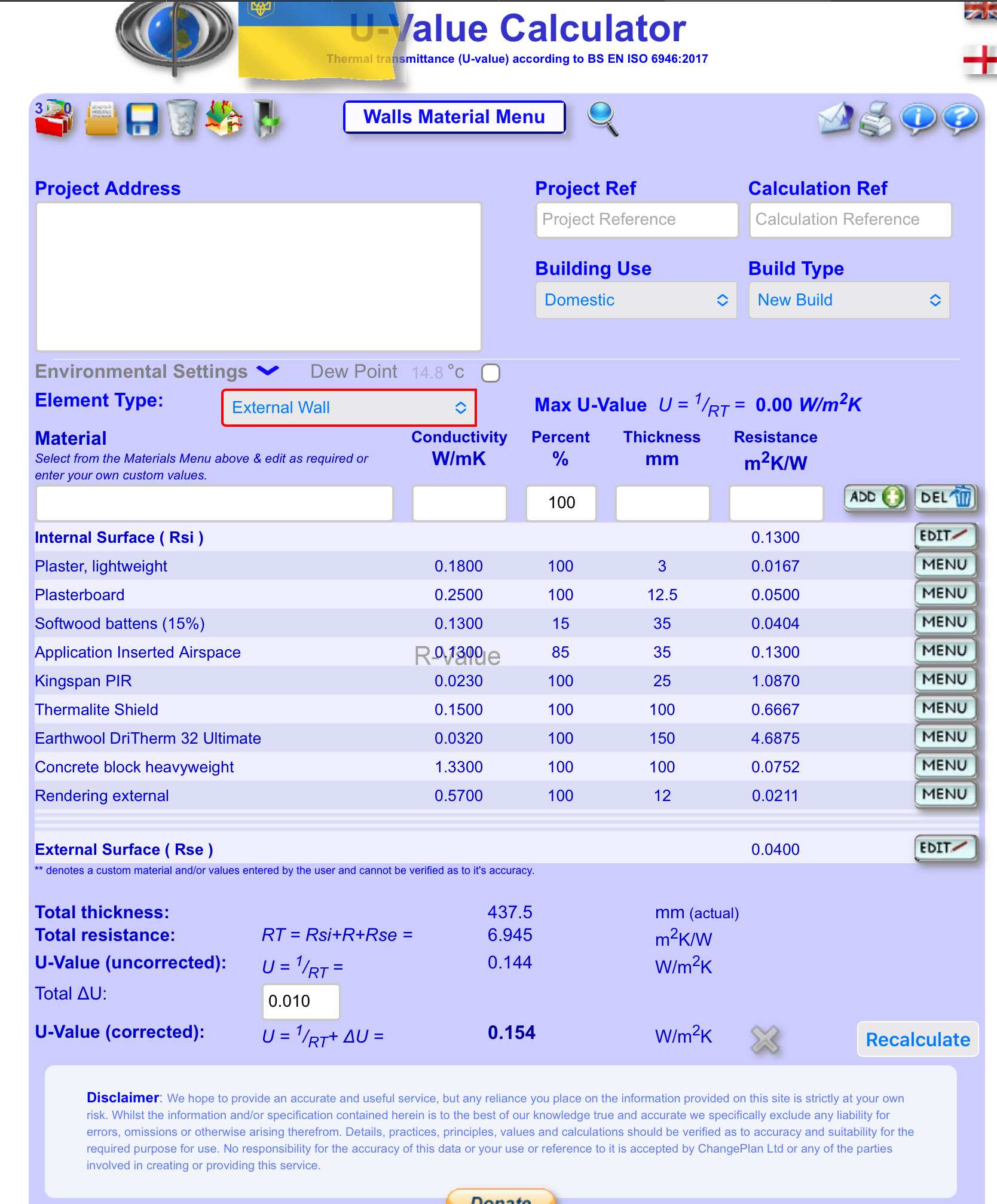Click the ADD material button
This screenshot has height=1204, width=997.
pyautogui.click(x=876, y=497)
